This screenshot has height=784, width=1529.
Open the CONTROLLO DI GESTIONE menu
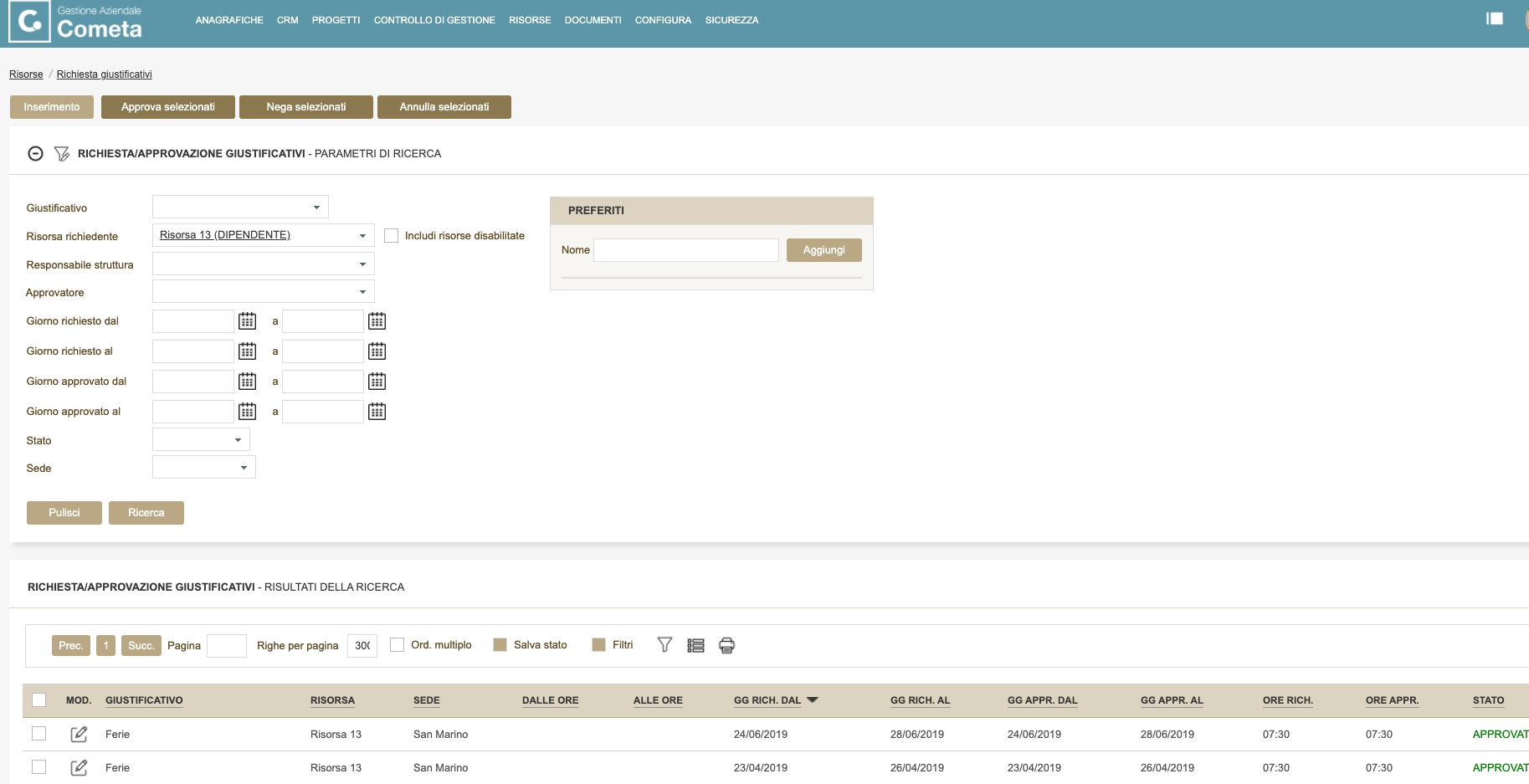tap(434, 20)
